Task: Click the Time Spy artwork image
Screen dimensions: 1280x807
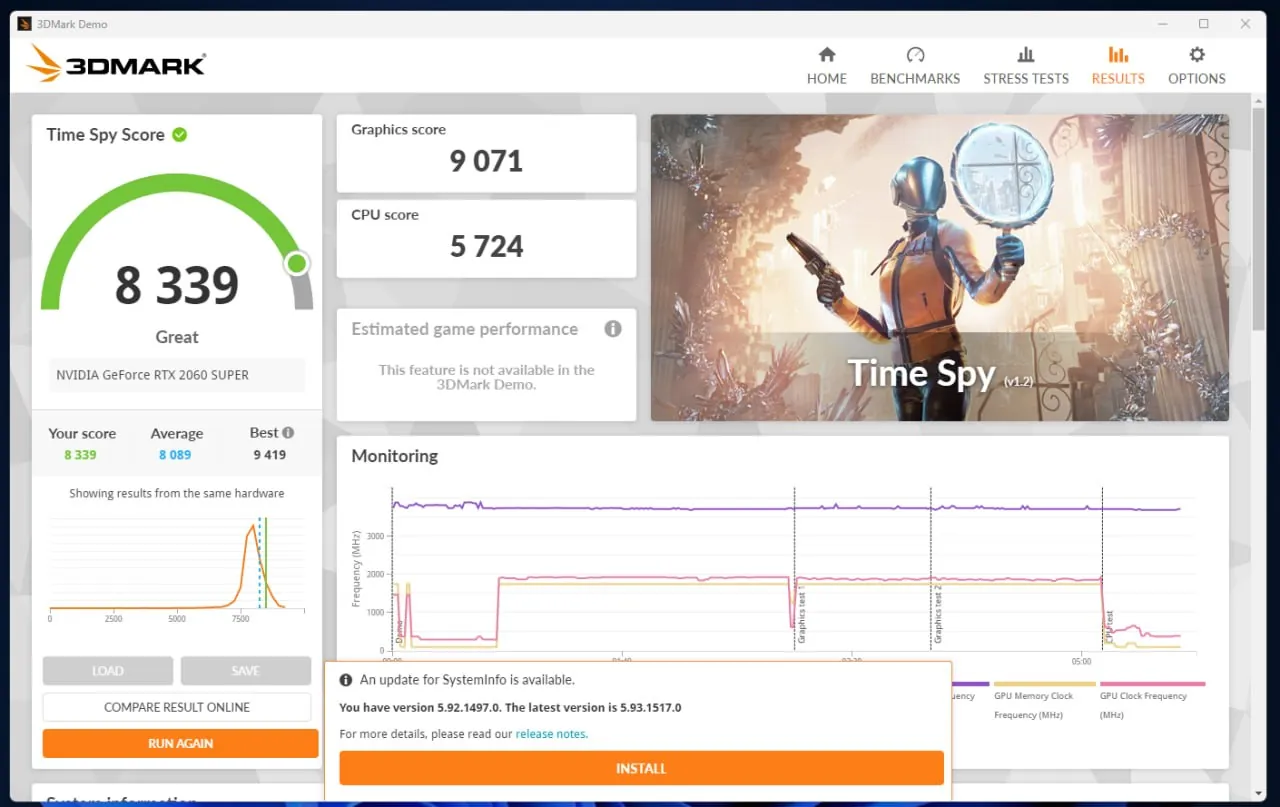Action: (940, 267)
